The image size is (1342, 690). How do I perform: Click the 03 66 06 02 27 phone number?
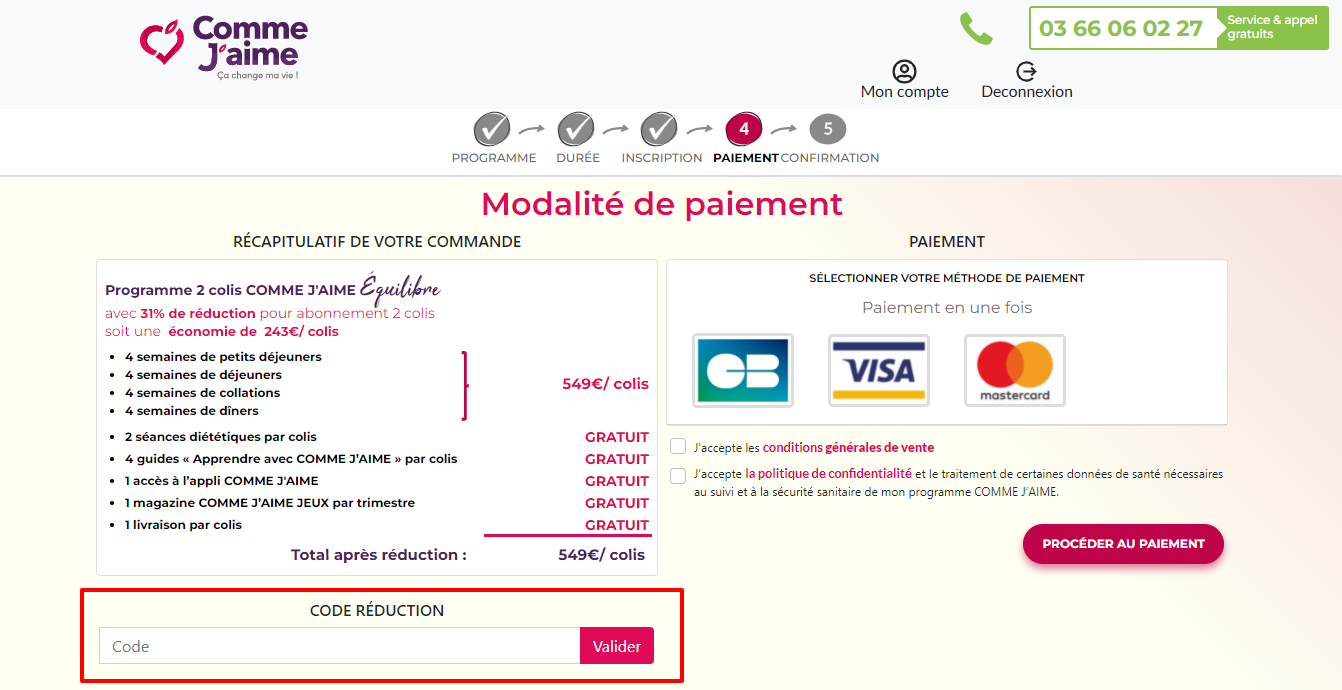(1121, 28)
